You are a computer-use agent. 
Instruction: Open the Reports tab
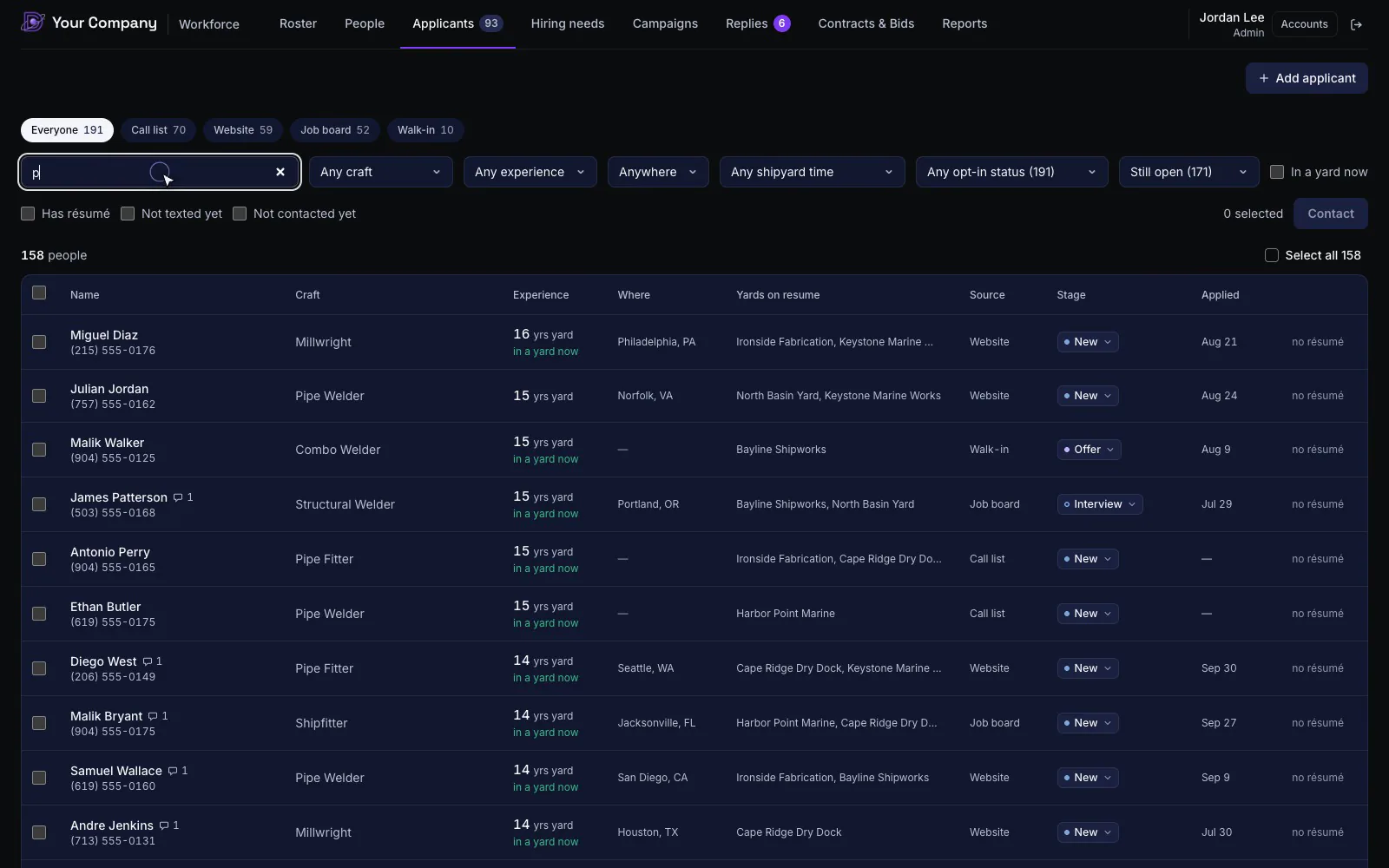click(964, 23)
